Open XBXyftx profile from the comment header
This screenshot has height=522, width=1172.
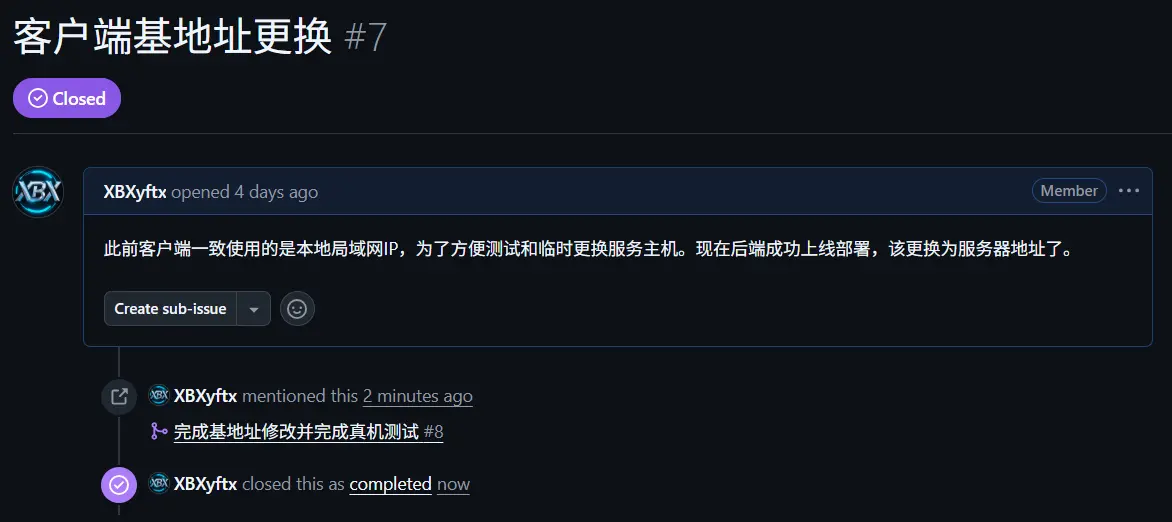click(x=135, y=192)
